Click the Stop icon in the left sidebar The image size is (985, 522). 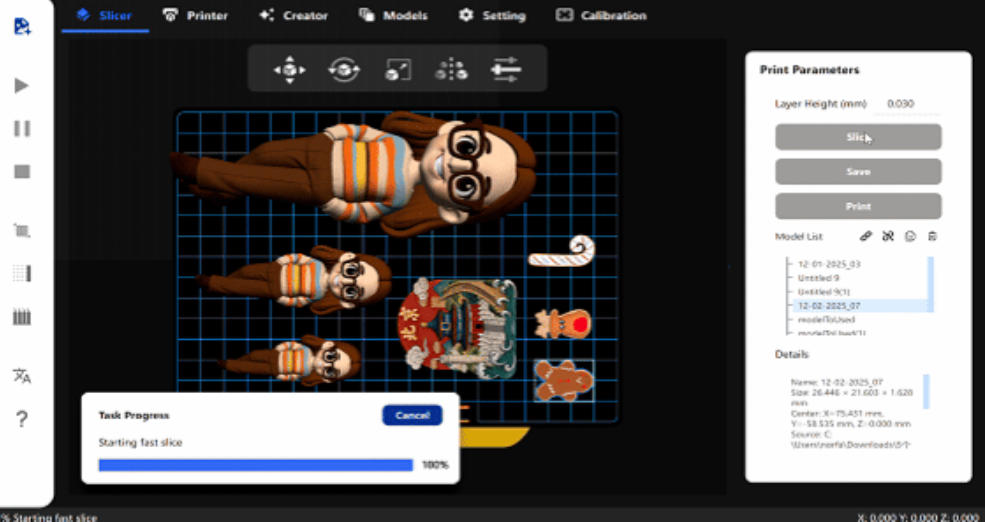(21, 171)
